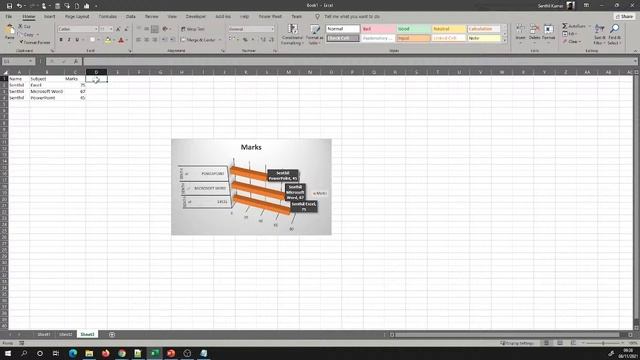Open the number format dropdown
The height and width of the screenshot is (360, 640).
pos(272,29)
